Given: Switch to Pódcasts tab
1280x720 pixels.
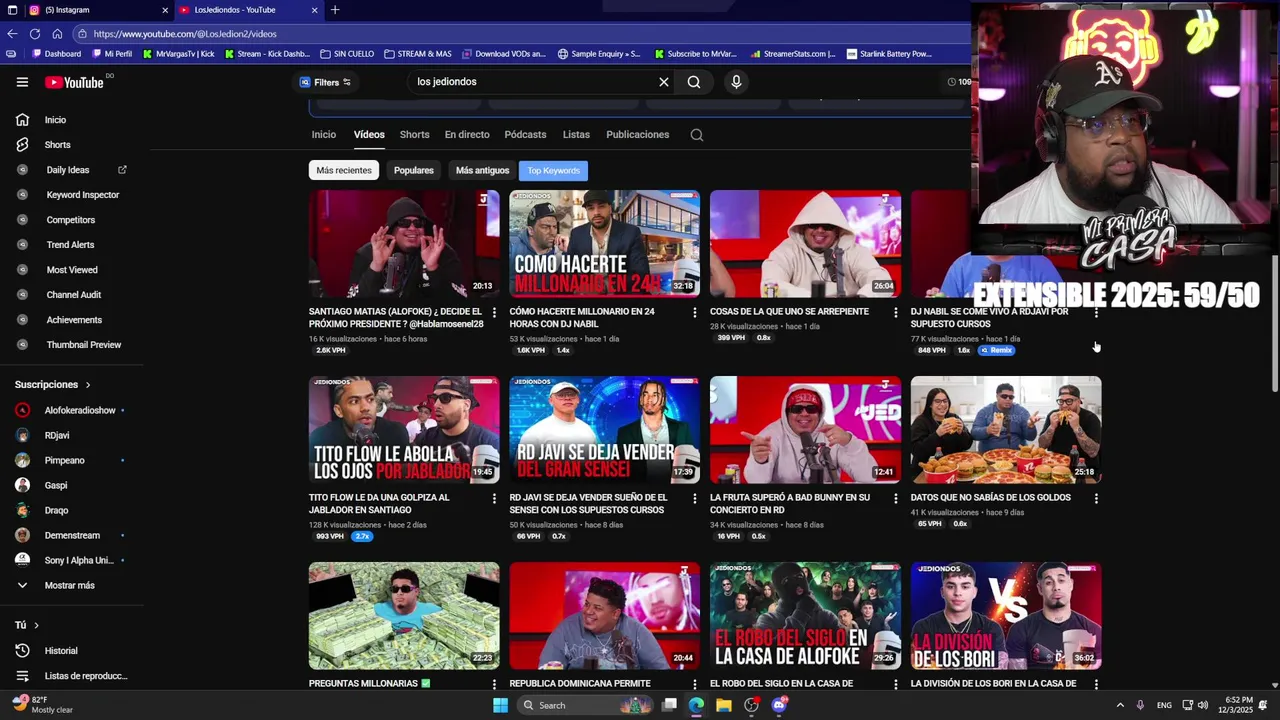Looking at the screenshot, I should point(525,135).
